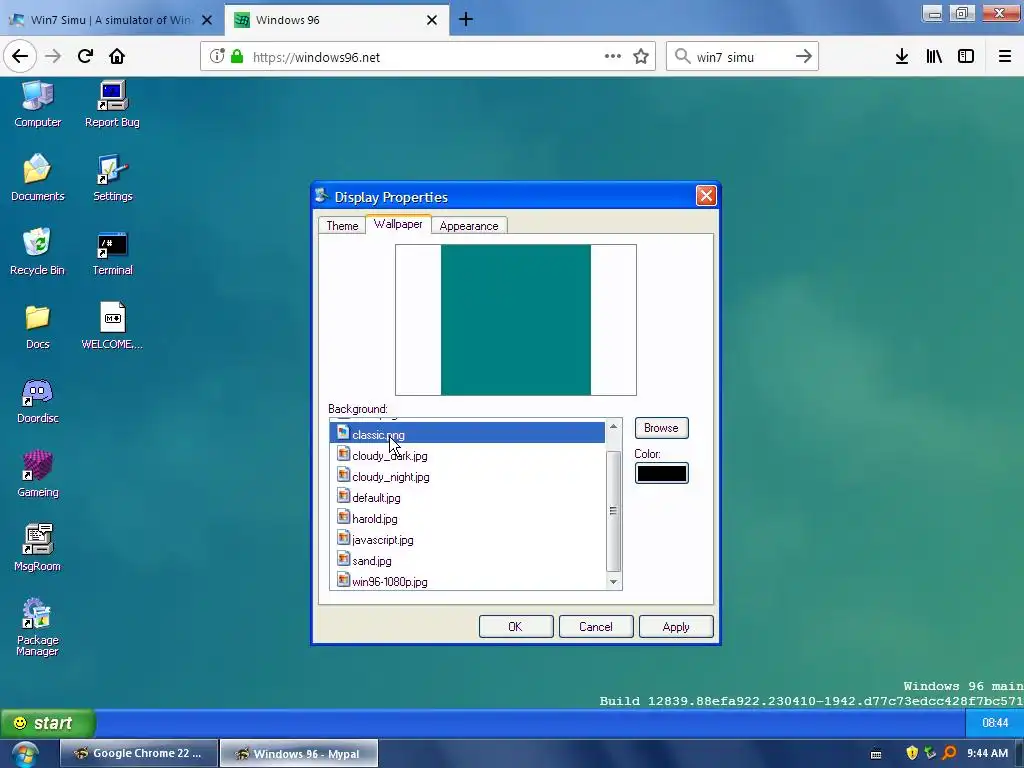Open the Documents folder icon
Viewport: 1024px width, 768px height.
pyautogui.click(x=38, y=178)
